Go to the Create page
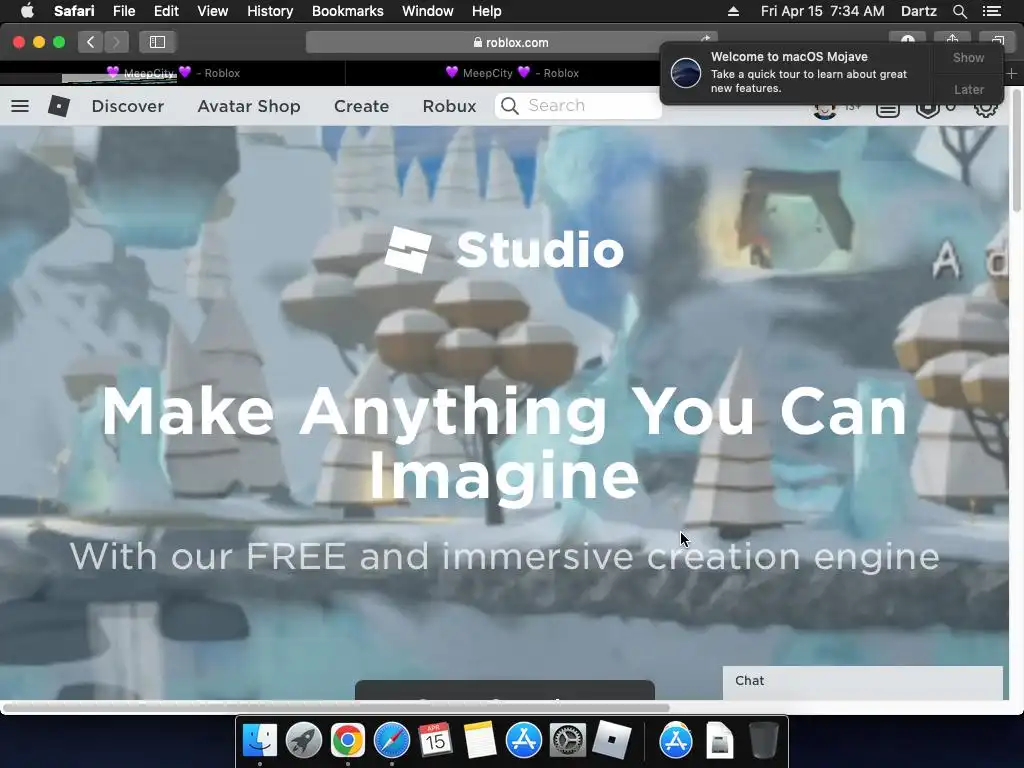 (x=361, y=106)
